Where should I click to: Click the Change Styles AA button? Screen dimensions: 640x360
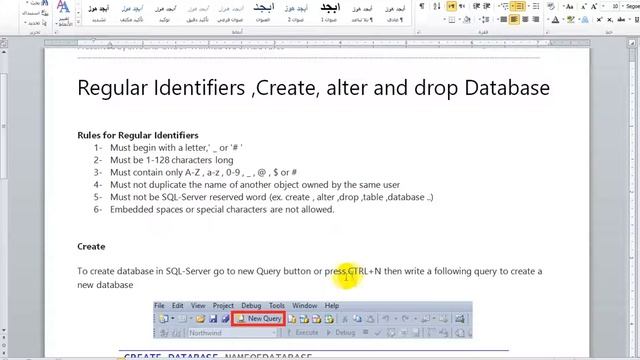click(63, 12)
